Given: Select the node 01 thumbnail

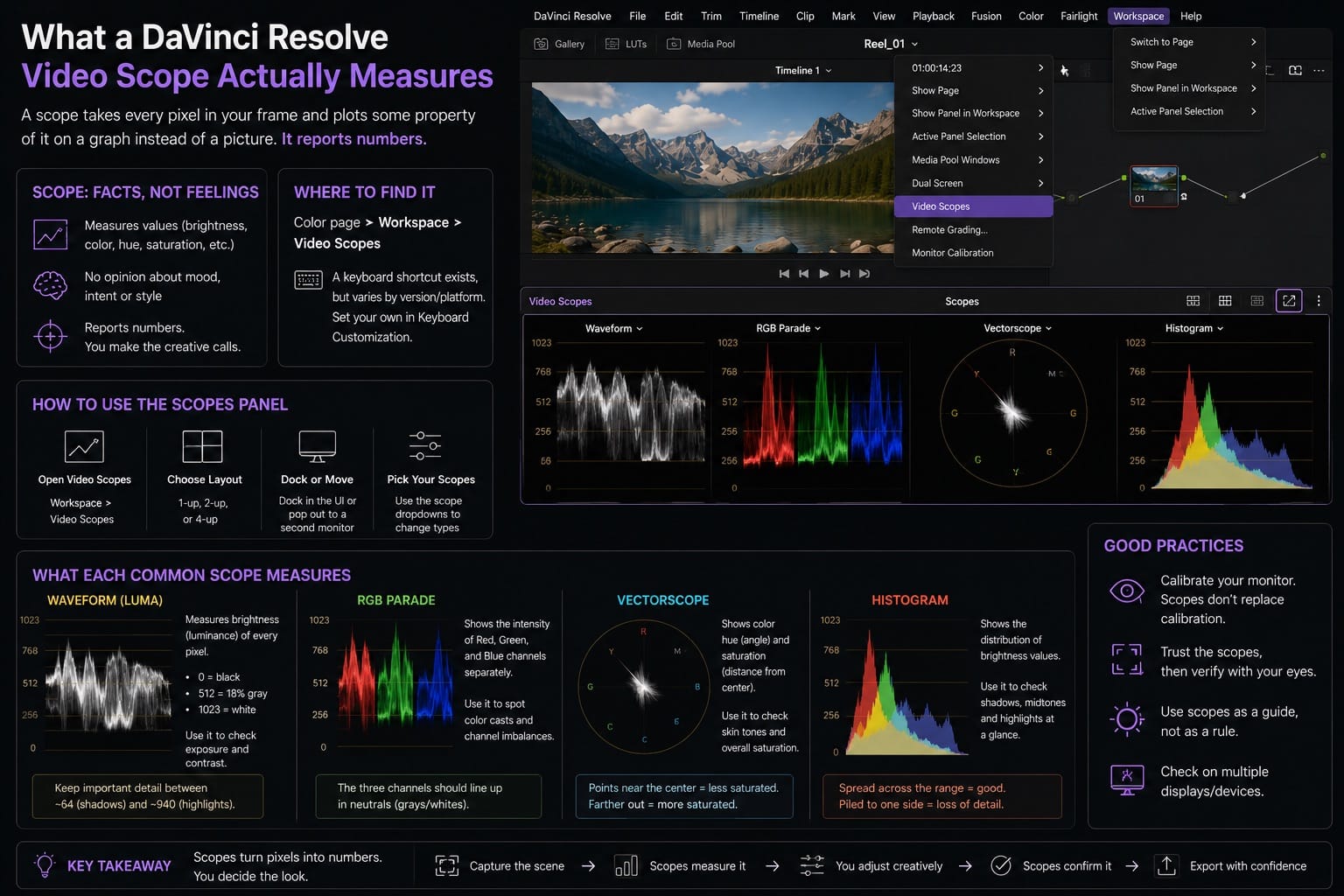Looking at the screenshot, I should [x=1154, y=185].
